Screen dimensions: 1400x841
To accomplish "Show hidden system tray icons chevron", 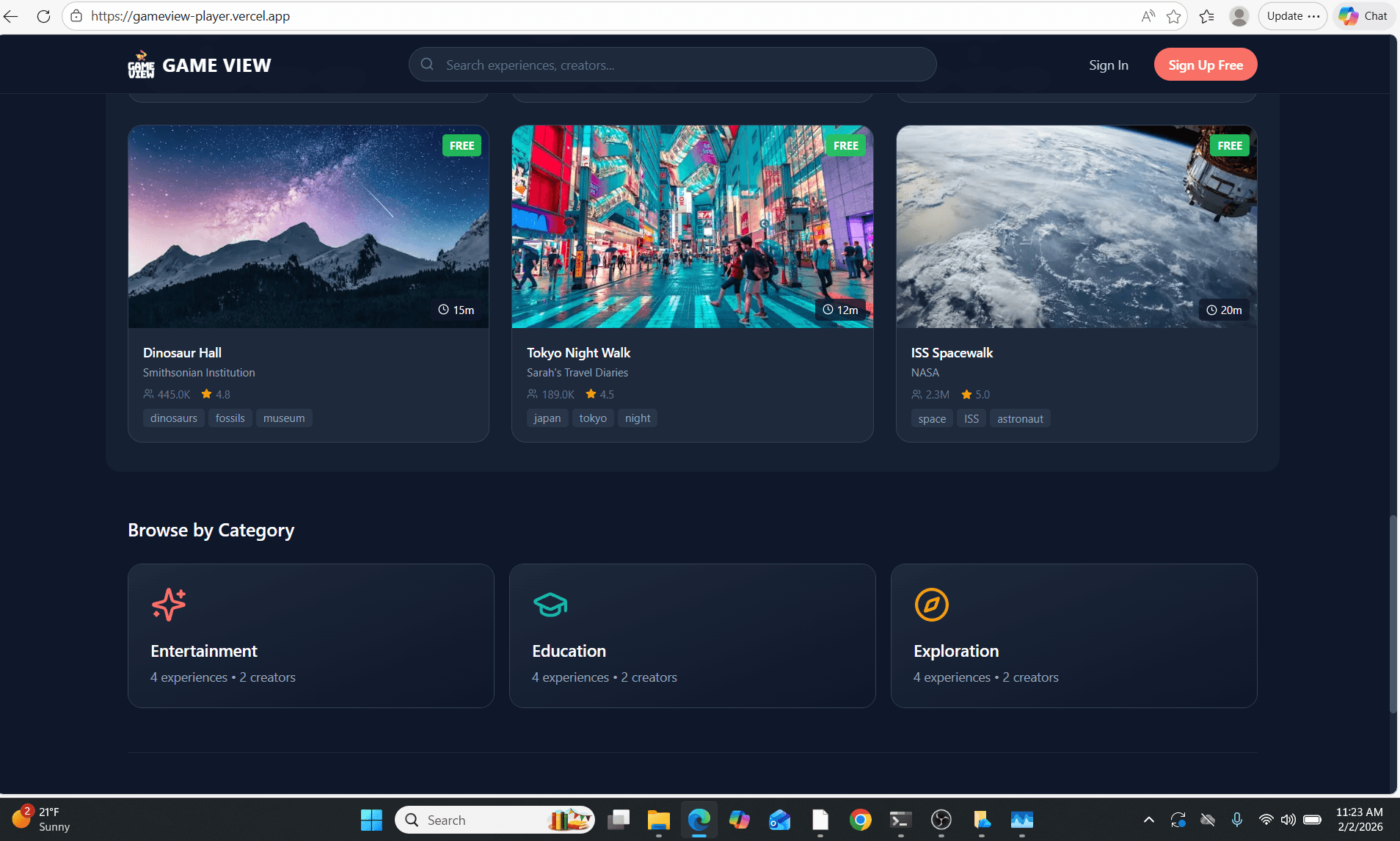I will (x=1148, y=820).
